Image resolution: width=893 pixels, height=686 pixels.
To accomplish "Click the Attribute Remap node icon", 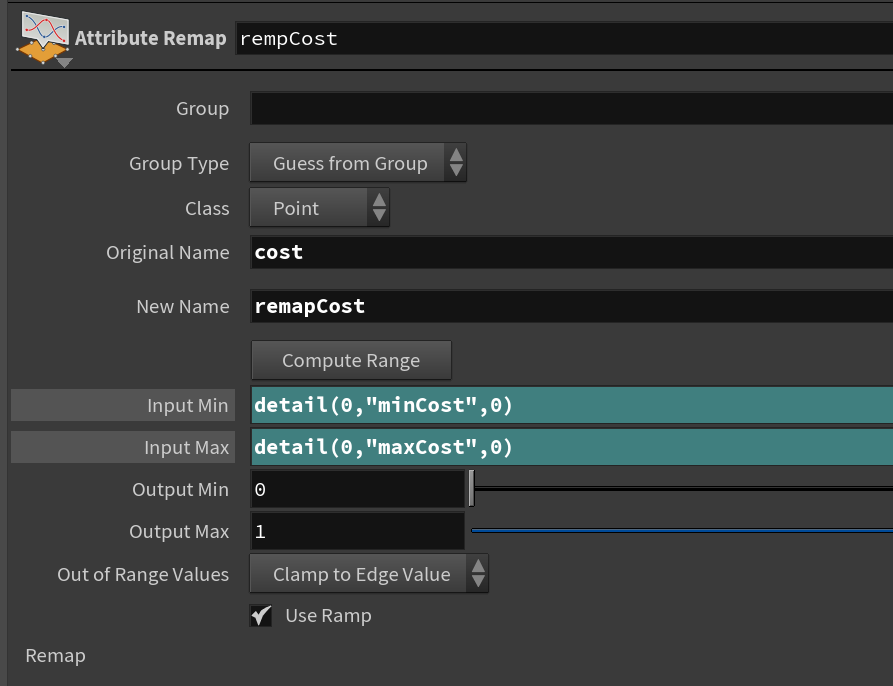I will [x=43, y=38].
